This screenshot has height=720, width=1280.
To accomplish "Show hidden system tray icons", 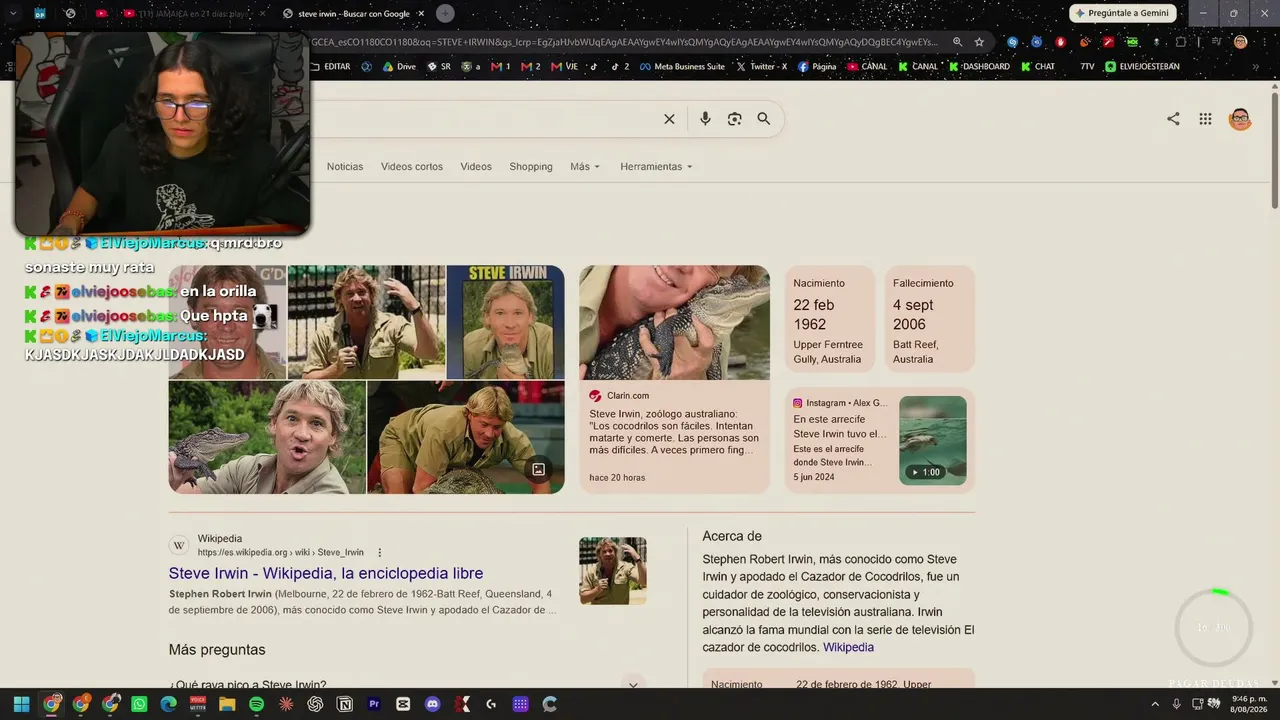I will [1155, 704].
